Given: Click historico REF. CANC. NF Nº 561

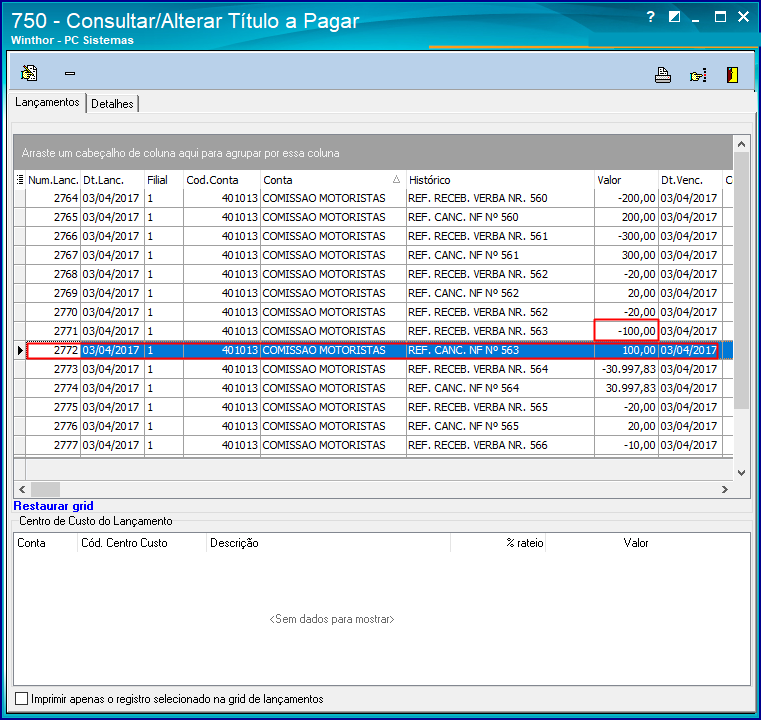Looking at the screenshot, I should point(463,255).
